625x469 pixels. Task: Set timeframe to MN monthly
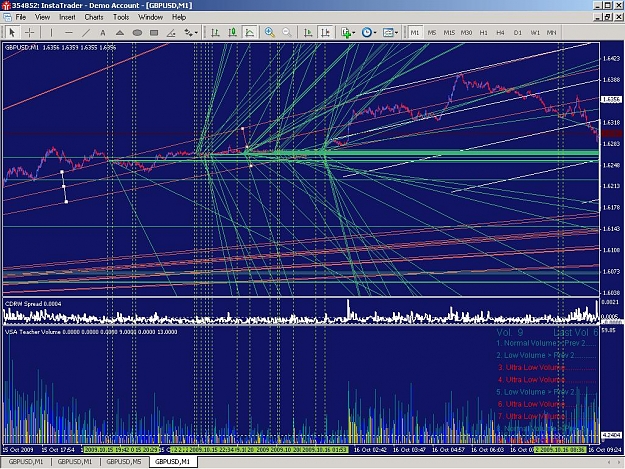pyautogui.click(x=552, y=33)
